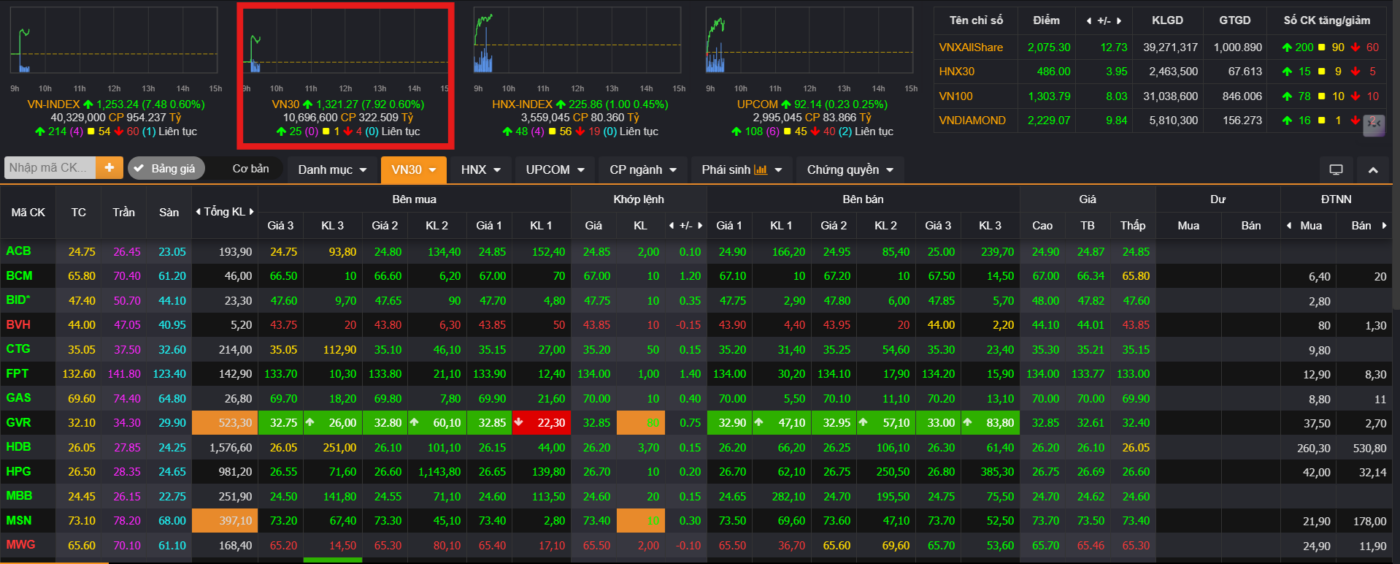Open the Danh mục dropdown
This screenshot has width=1400, height=564.
click(333, 169)
